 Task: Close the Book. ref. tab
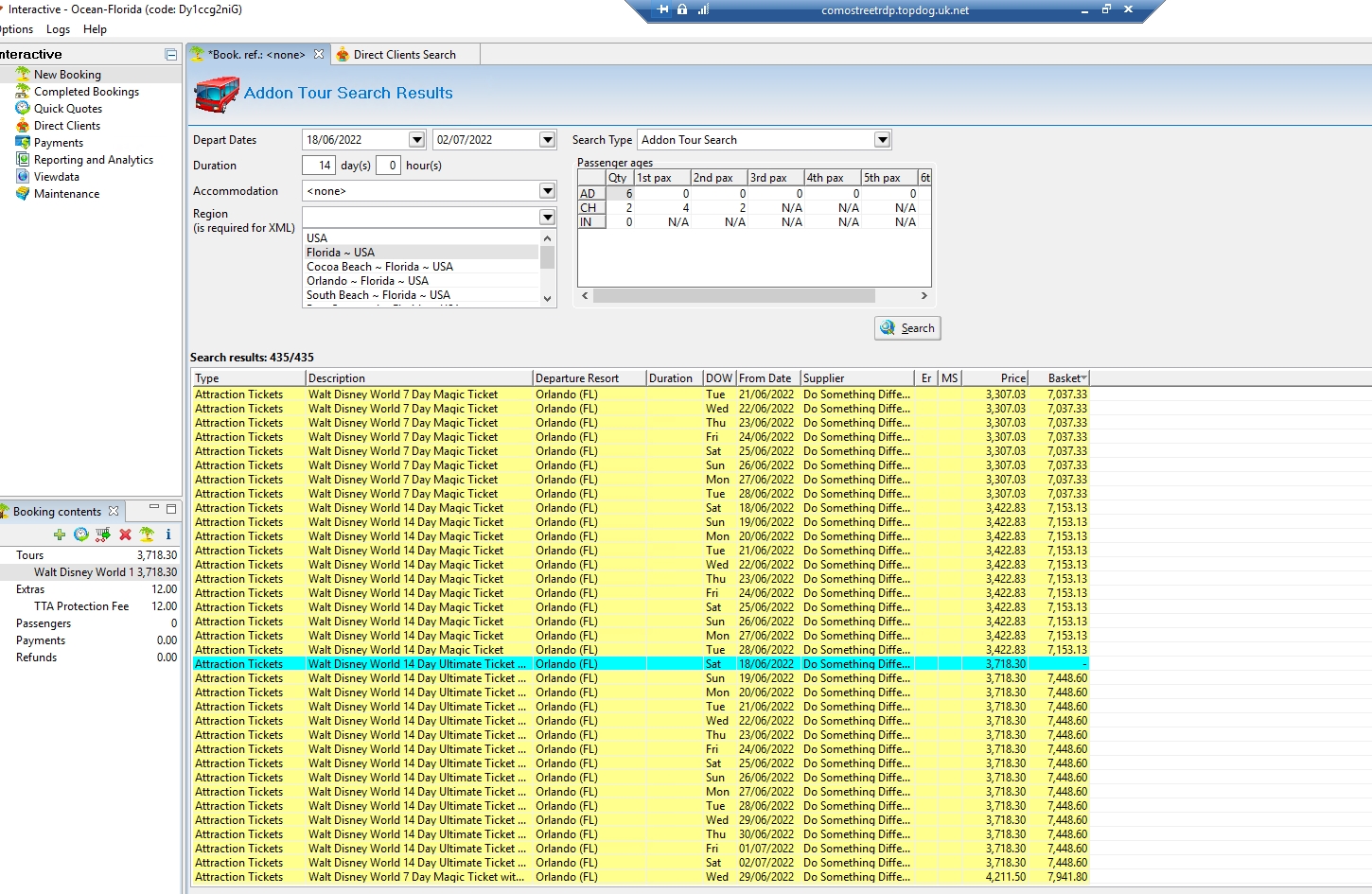coord(319,55)
